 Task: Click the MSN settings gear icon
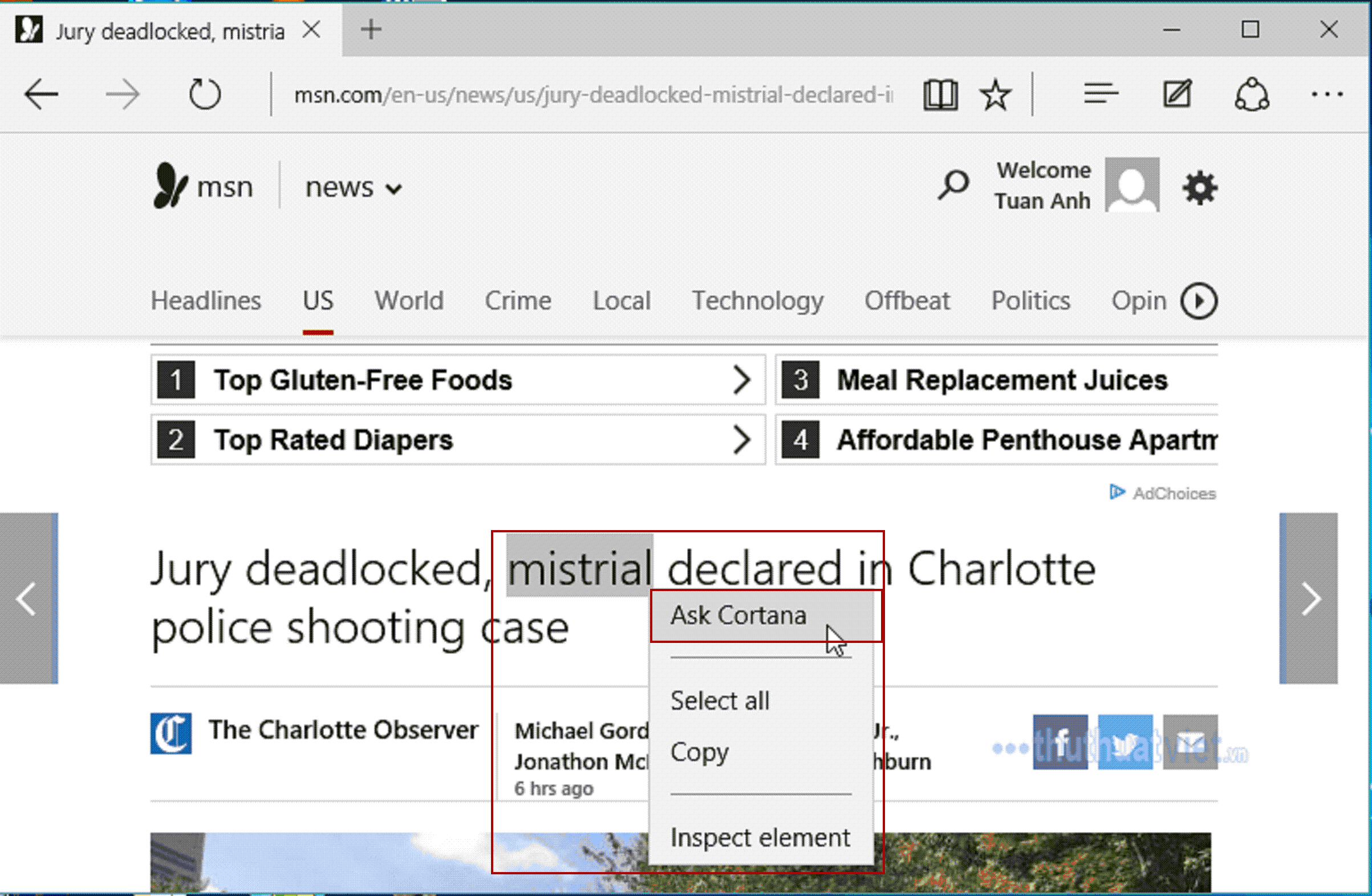click(x=1199, y=187)
